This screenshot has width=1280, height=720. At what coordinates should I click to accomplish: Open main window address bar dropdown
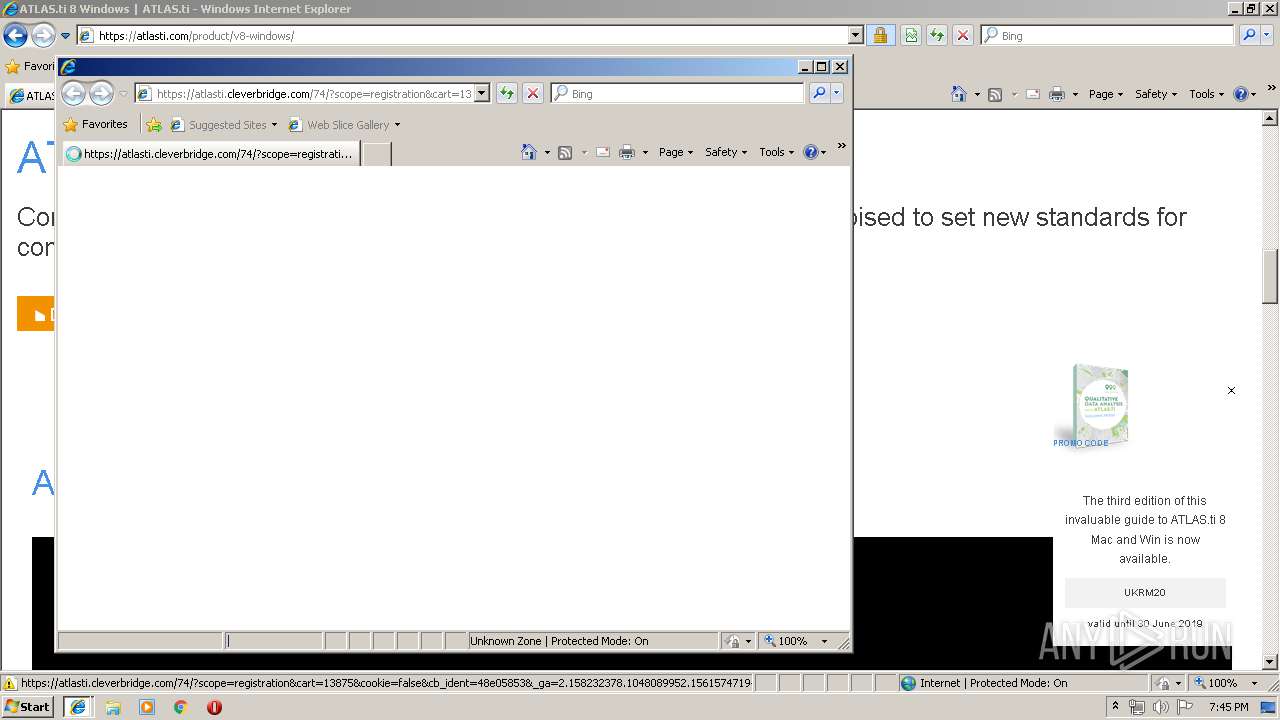(x=855, y=35)
